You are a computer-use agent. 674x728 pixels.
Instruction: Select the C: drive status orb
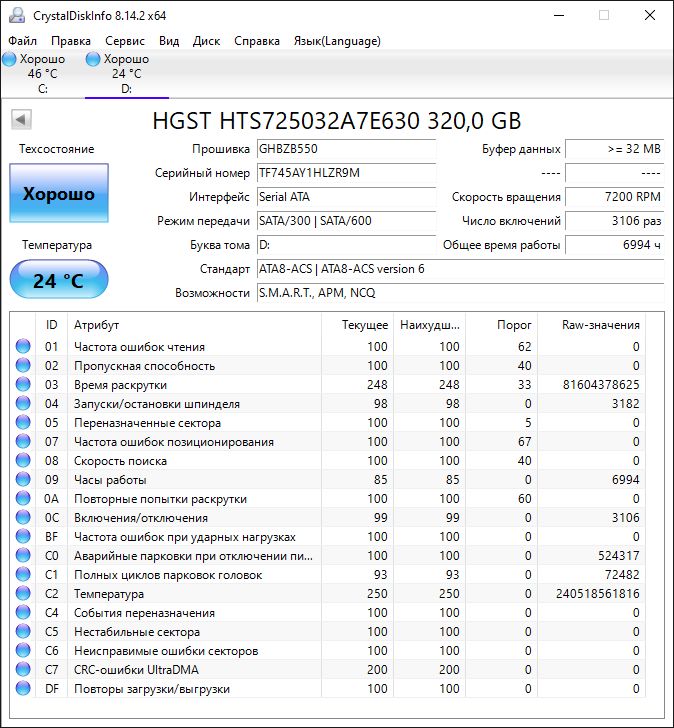[x=10, y=59]
